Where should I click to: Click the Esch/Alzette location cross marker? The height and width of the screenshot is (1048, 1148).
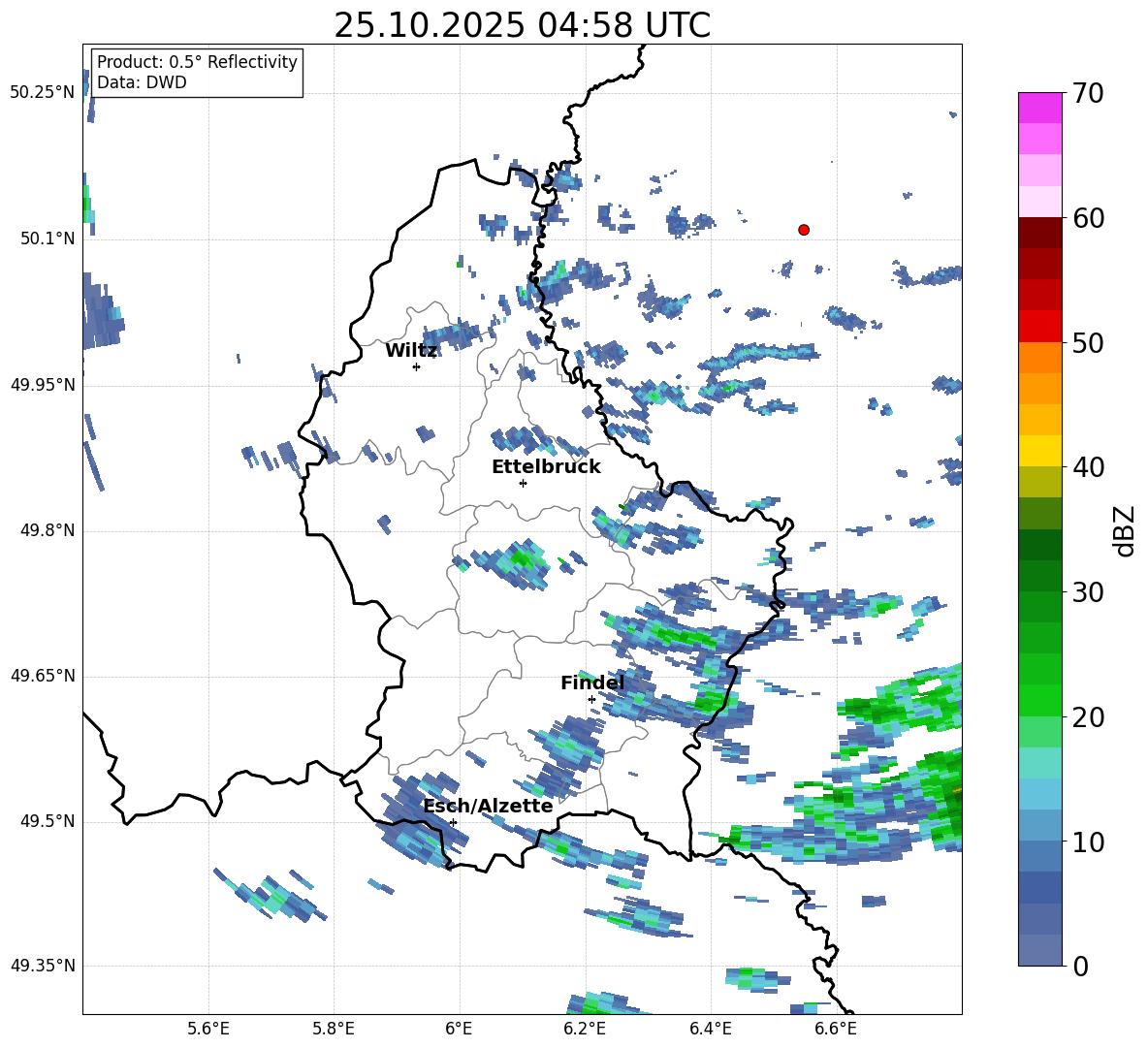click(453, 822)
